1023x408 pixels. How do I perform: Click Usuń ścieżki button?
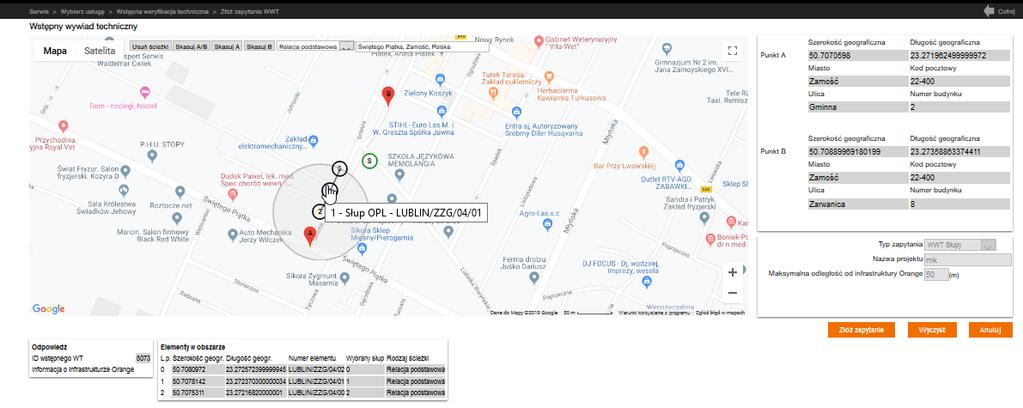click(151, 47)
